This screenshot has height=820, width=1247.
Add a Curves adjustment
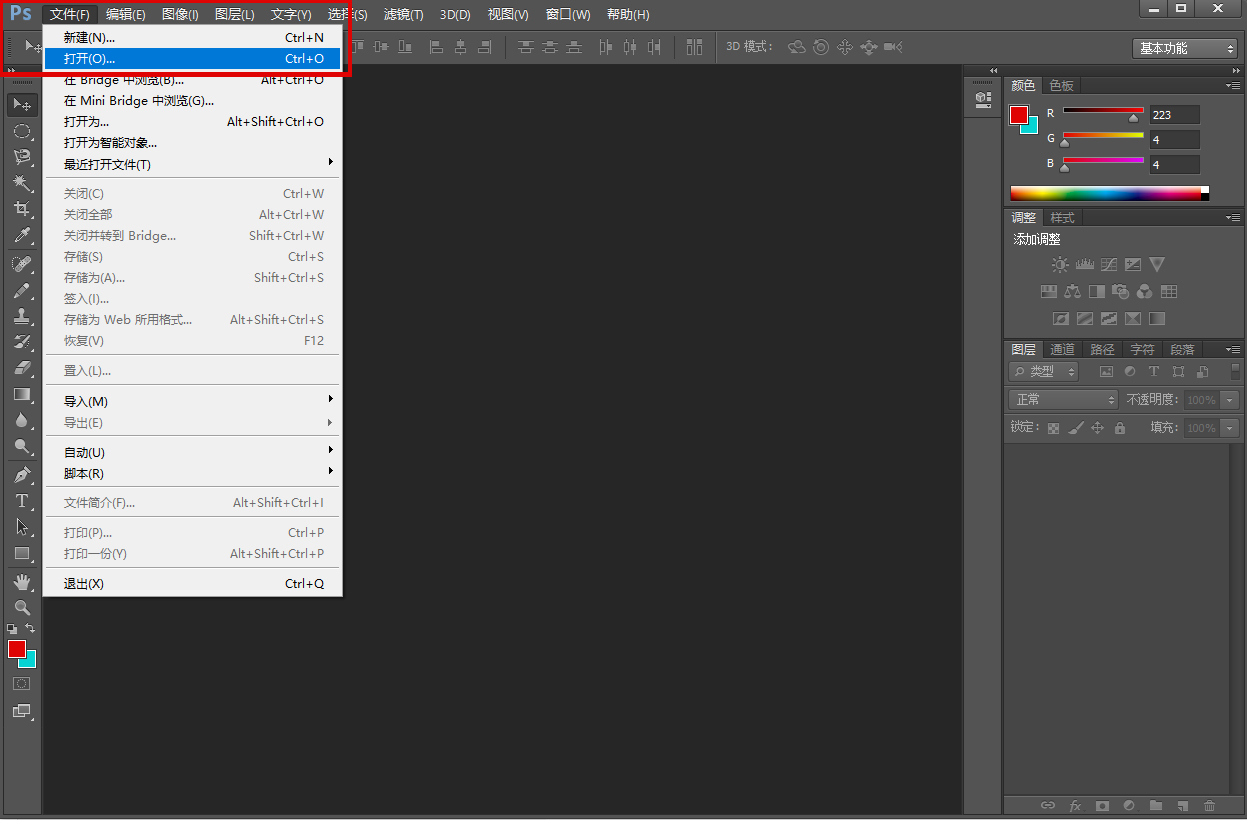click(1109, 265)
